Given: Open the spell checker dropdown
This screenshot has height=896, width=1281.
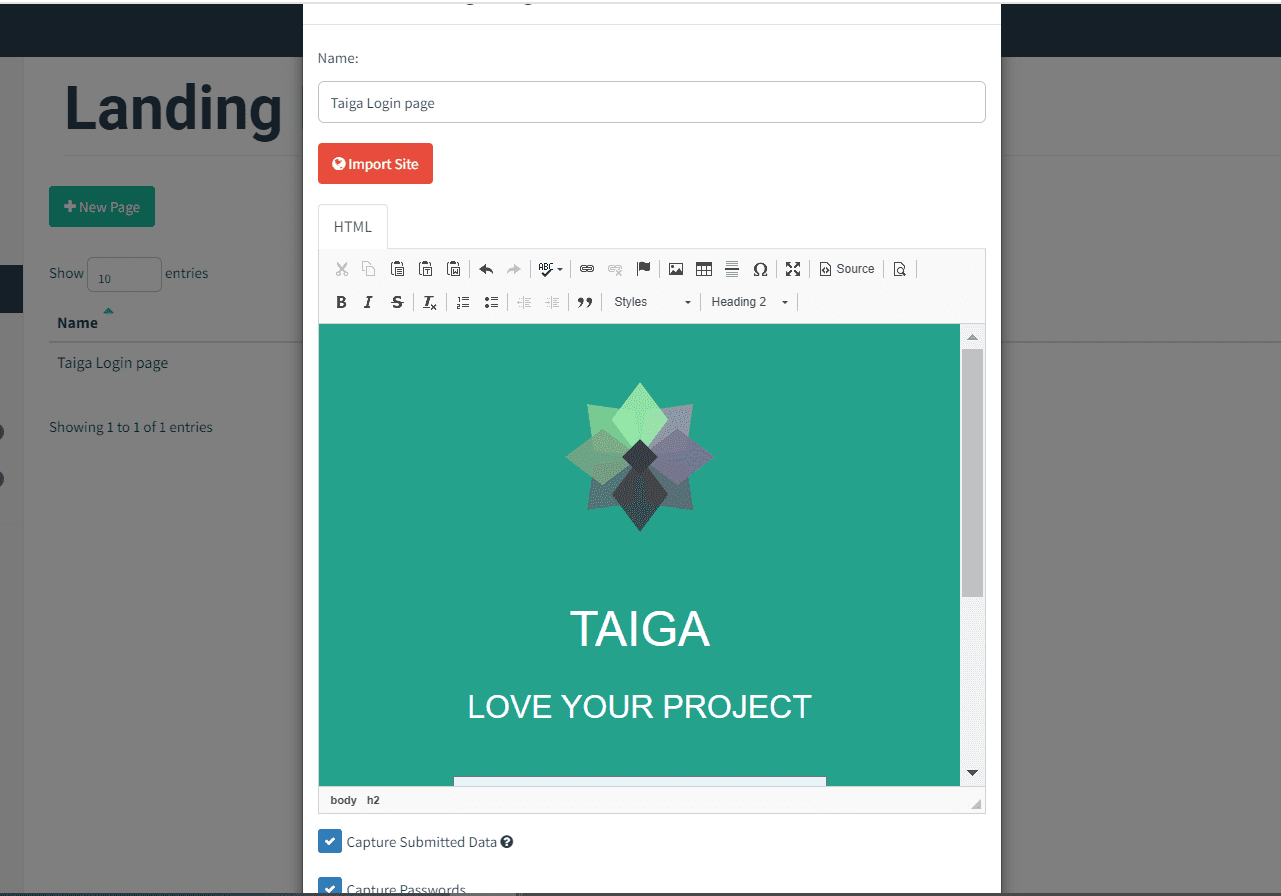Looking at the screenshot, I should pyautogui.click(x=550, y=269).
